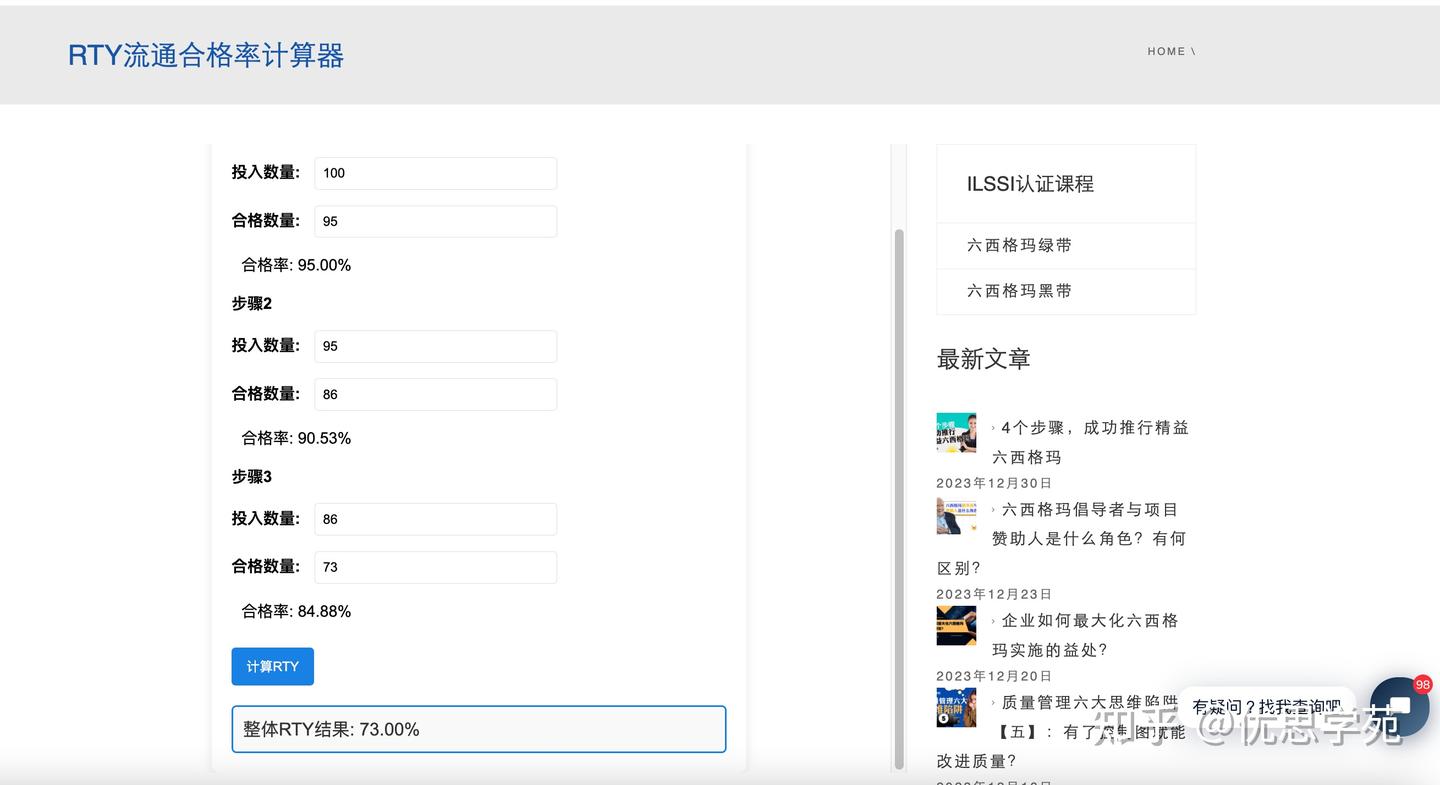Click the notification badge showing 98
1440x785 pixels.
[1421, 685]
